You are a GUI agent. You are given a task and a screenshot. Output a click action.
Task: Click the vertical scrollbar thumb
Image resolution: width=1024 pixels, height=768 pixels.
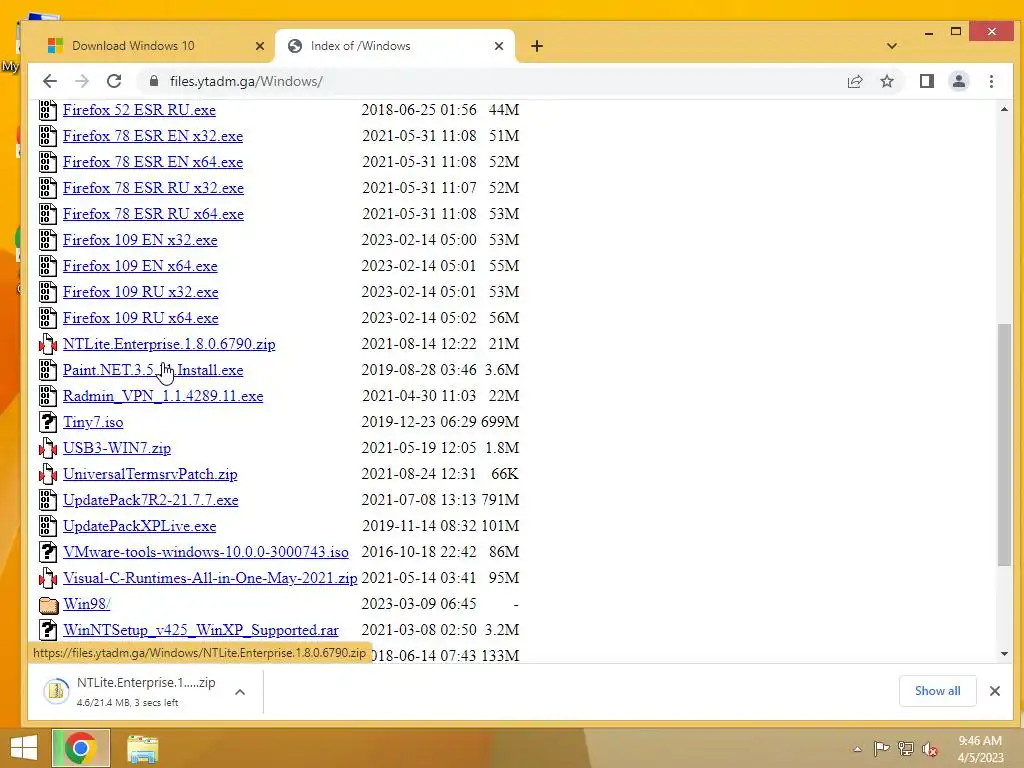pyautogui.click(x=1004, y=445)
